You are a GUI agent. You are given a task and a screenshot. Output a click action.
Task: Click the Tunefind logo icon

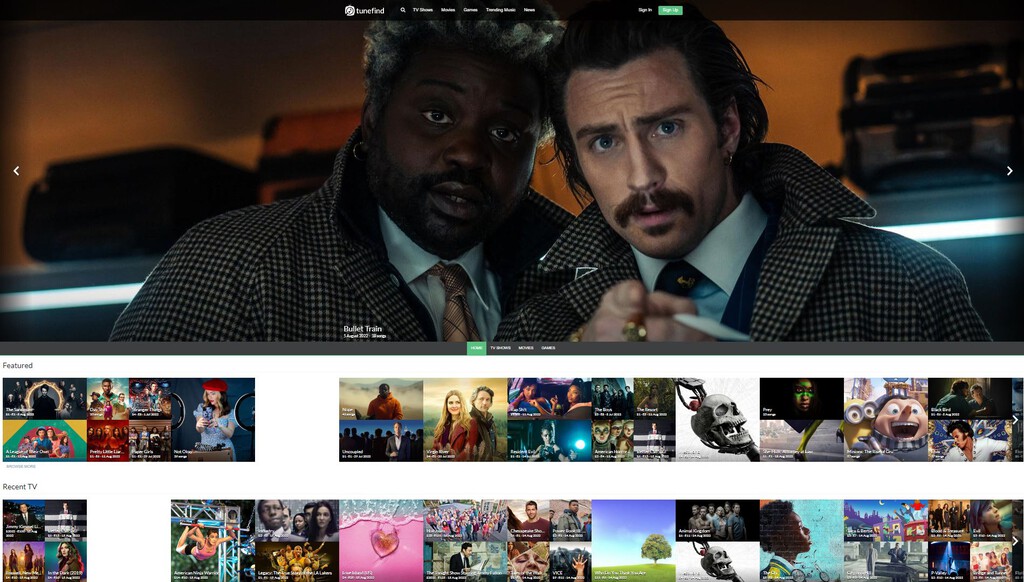tap(350, 10)
